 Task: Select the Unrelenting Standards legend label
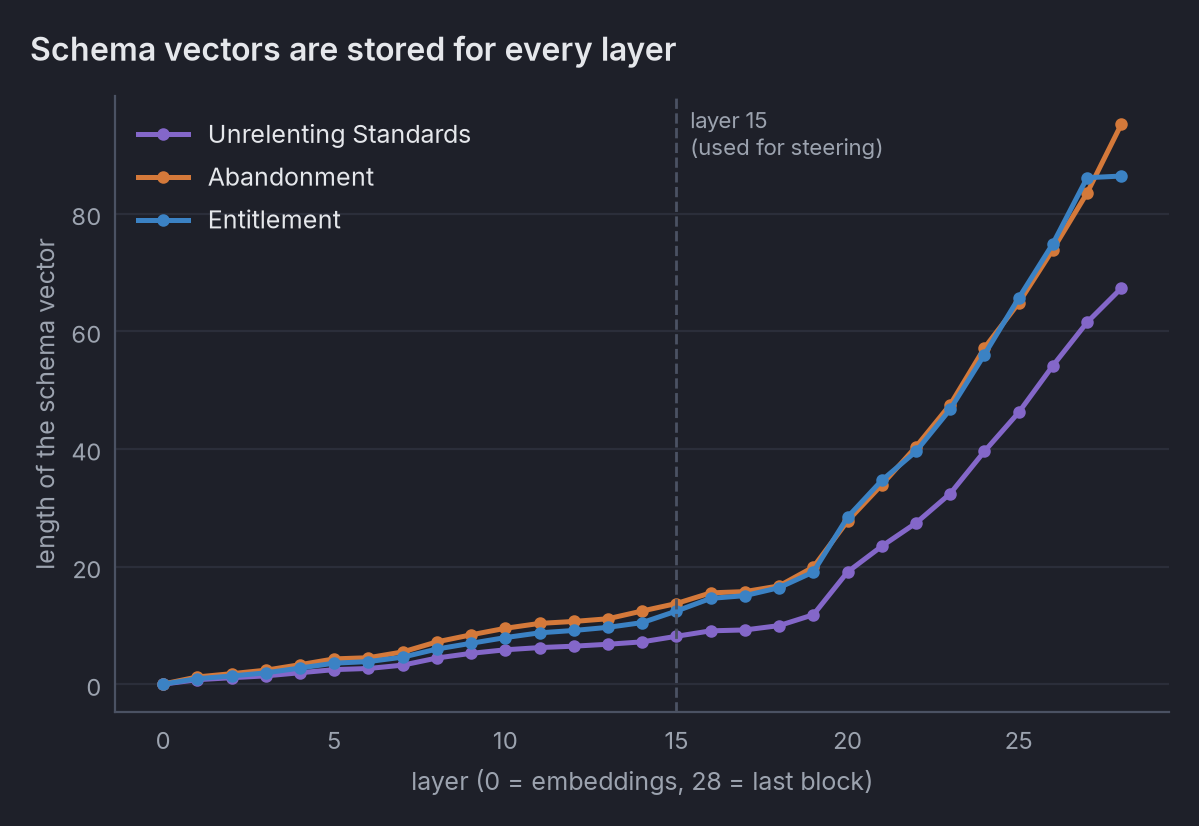[339, 135]
